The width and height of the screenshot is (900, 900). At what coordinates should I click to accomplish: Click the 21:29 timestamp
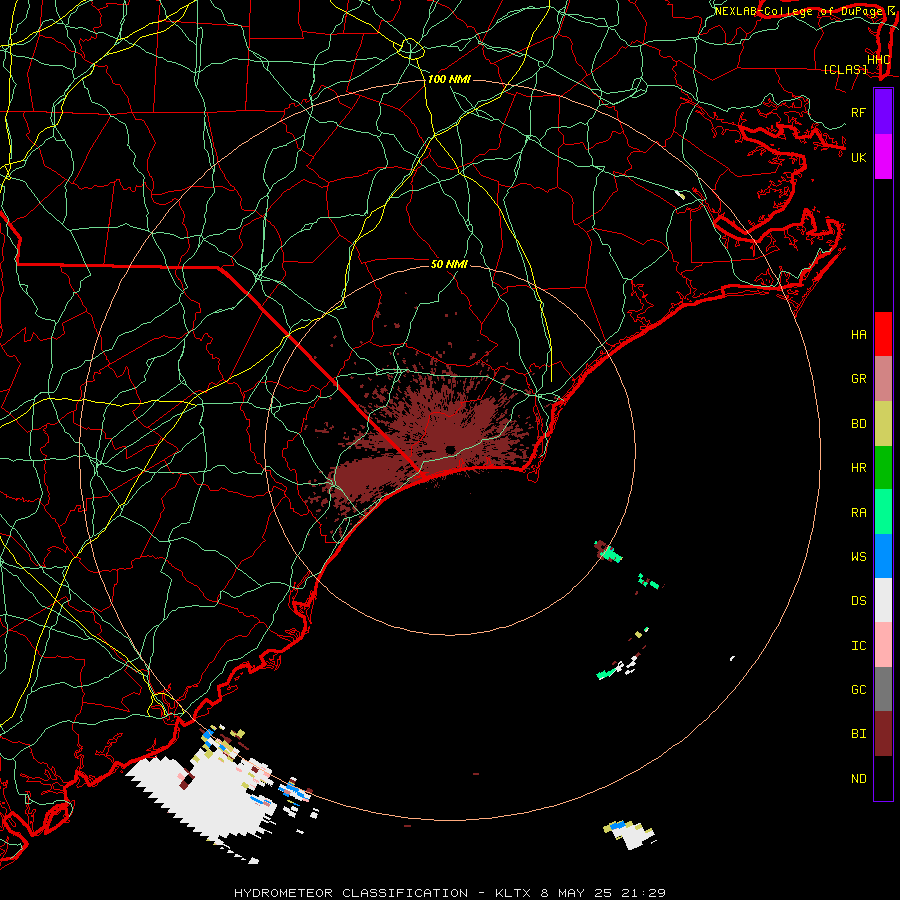[x=645, y=893]
